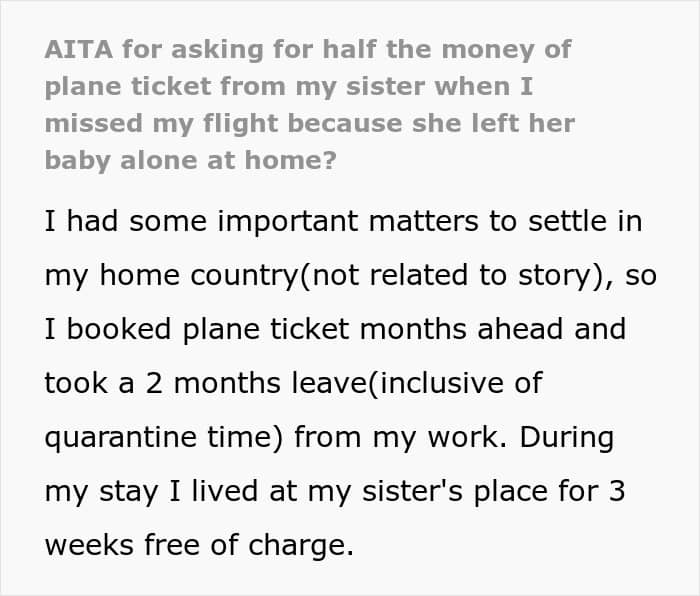Click the phrase "my home country"
Viewport: 700px width, 596px height.
tap(171, 276)
